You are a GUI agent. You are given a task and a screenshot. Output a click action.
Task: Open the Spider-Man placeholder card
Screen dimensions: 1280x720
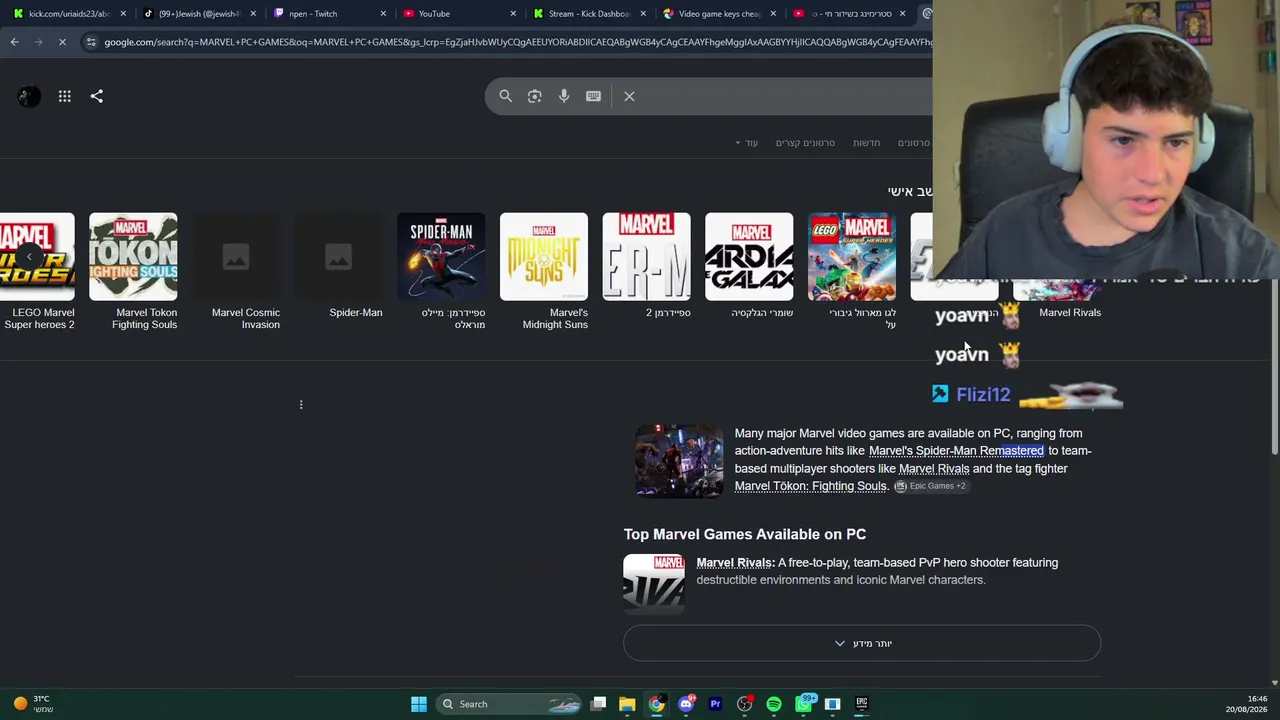(x=339, y=266)
